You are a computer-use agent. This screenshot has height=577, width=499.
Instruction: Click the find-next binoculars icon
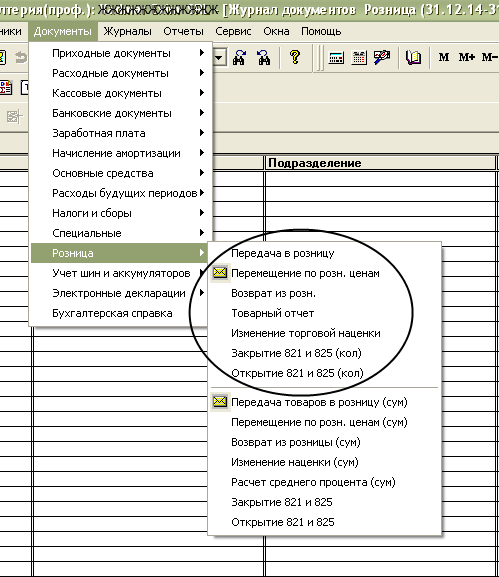coord(239,57)
